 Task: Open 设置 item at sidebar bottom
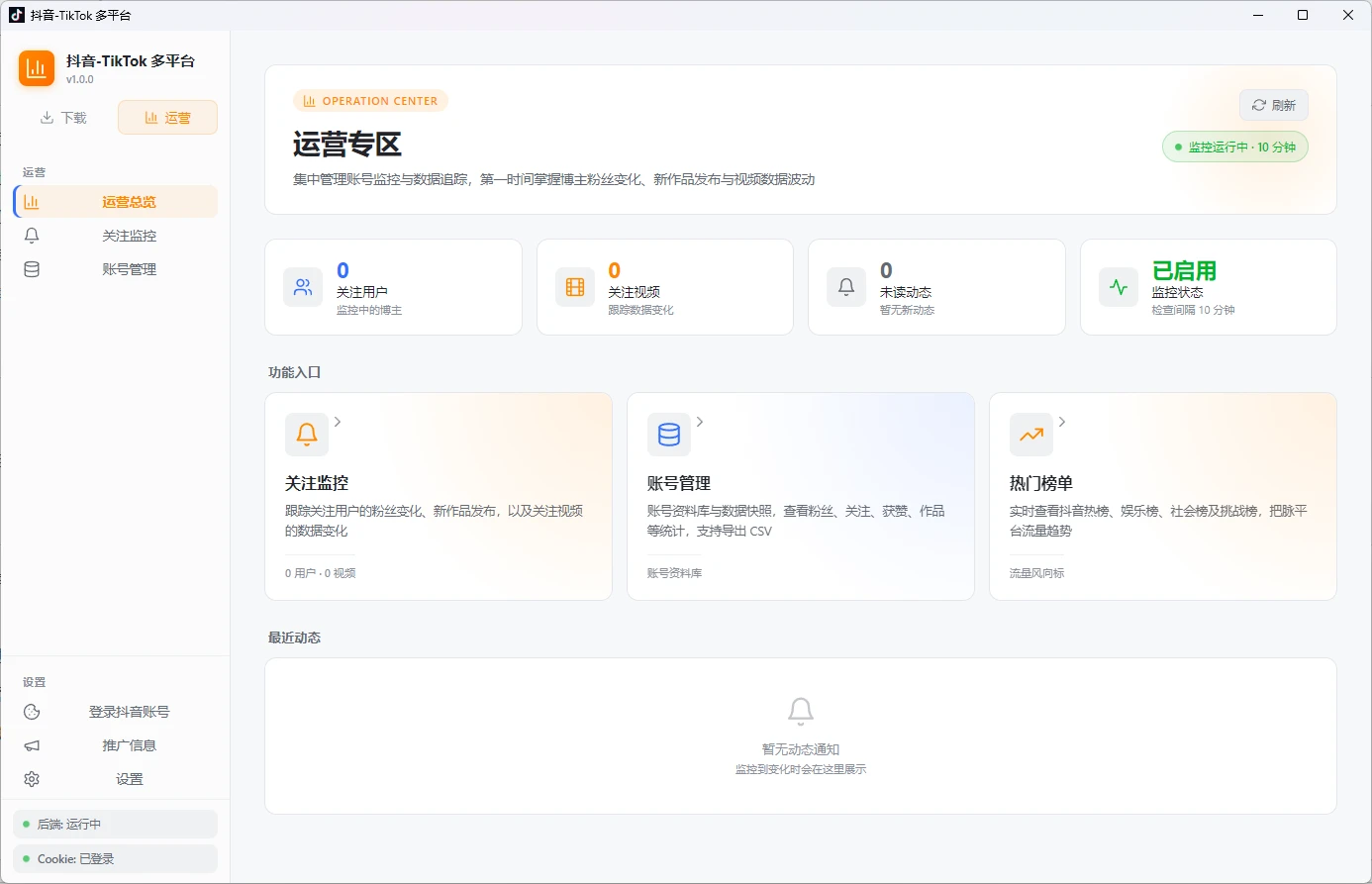pyautogui.click(x=116, y=779)
